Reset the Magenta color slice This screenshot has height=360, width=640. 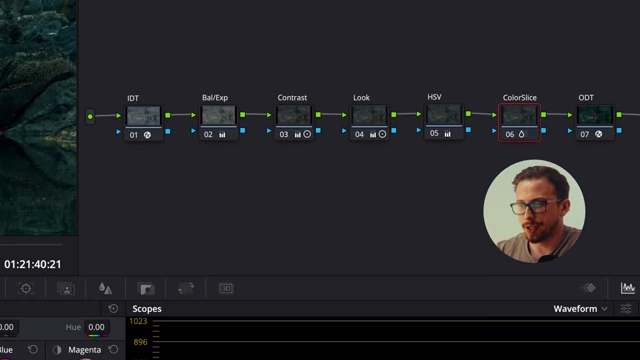click(x=113, y=350)
